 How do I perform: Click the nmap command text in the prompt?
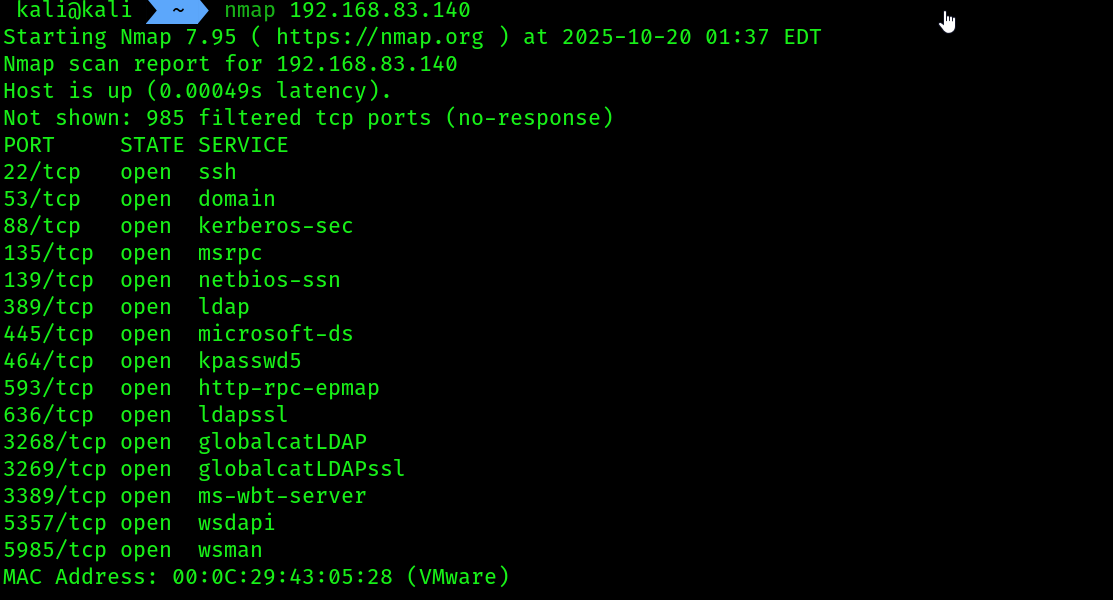point(250,11)
